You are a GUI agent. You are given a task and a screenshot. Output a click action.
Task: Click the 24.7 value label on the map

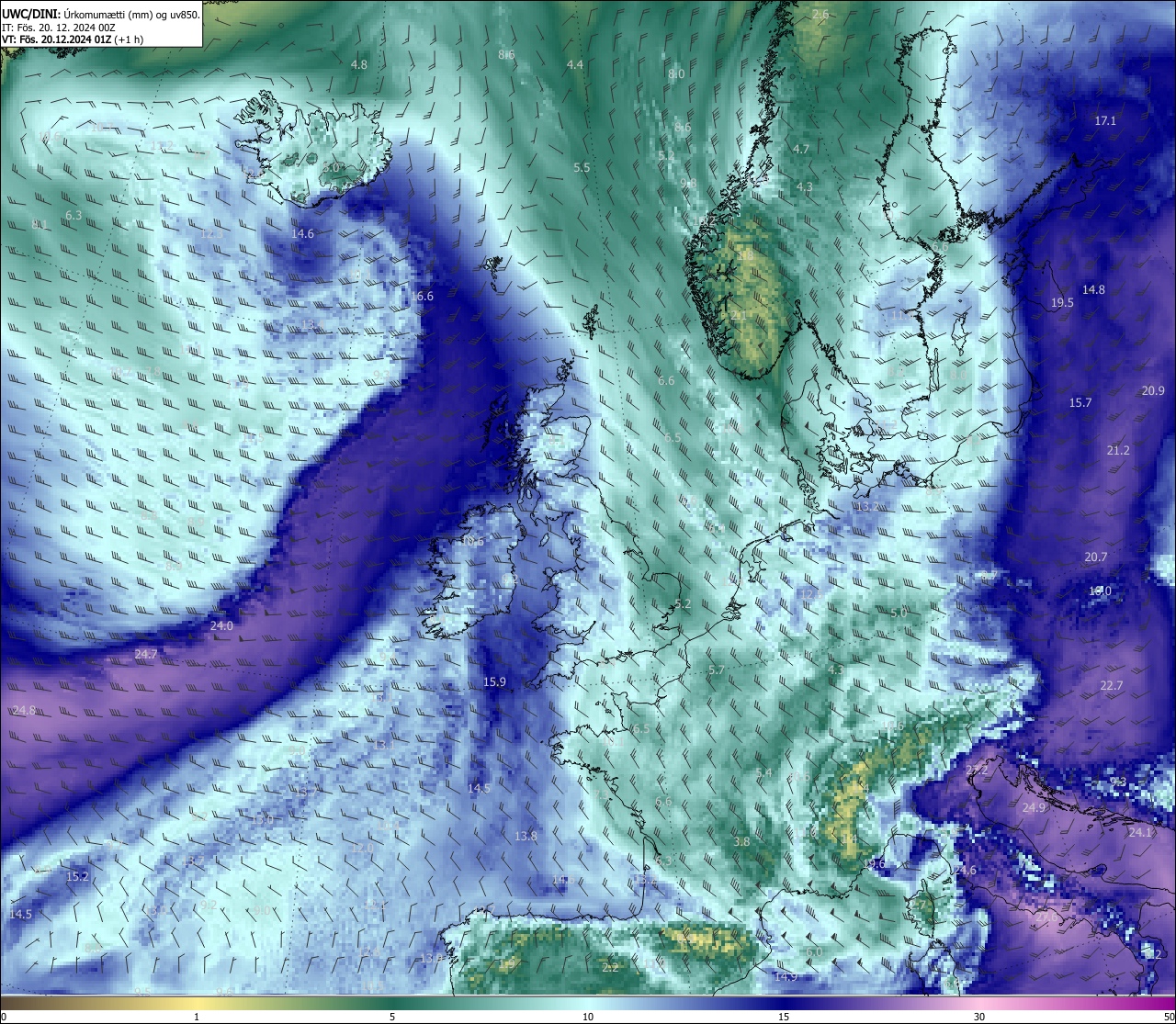pyautogui.click(x=146, y=654)
